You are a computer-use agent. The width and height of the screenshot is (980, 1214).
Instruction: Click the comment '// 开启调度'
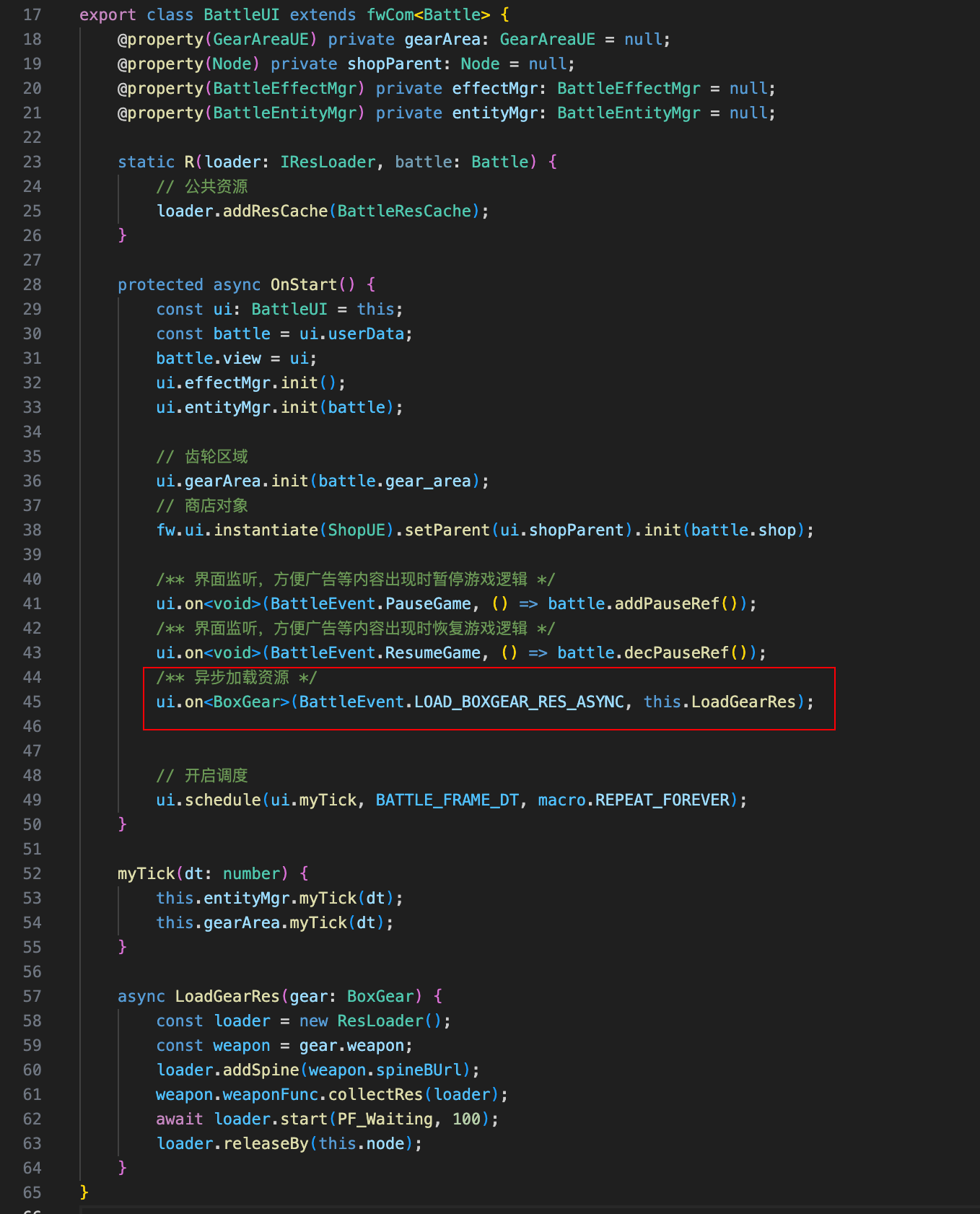(x=202, y=775)
